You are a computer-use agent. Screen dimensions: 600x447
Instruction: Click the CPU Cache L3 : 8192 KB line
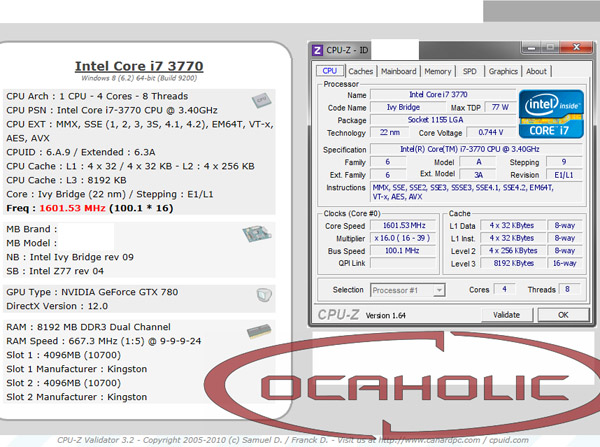[x=66, y=180]
